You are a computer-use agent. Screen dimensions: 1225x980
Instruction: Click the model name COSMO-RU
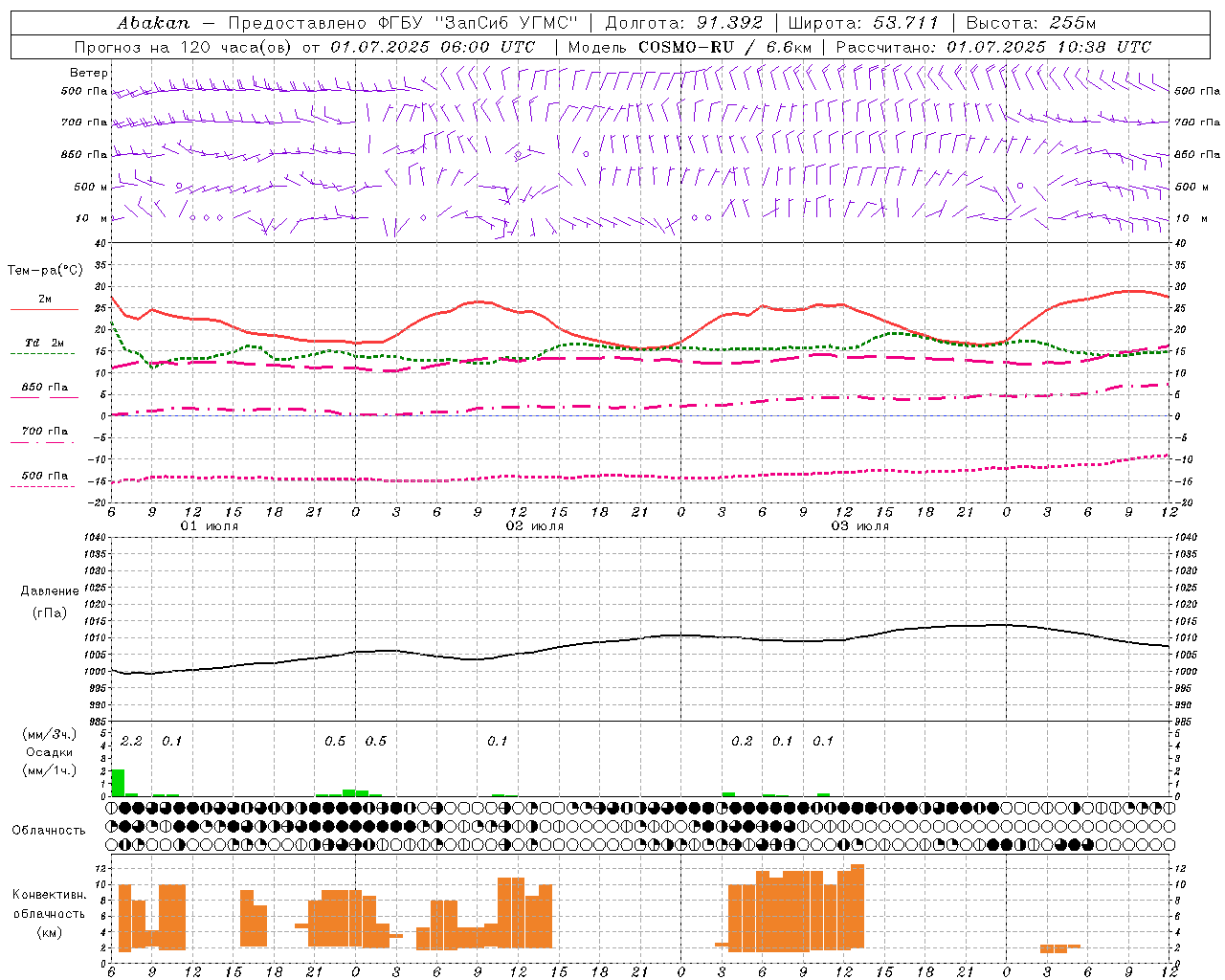tap(687, 47)
